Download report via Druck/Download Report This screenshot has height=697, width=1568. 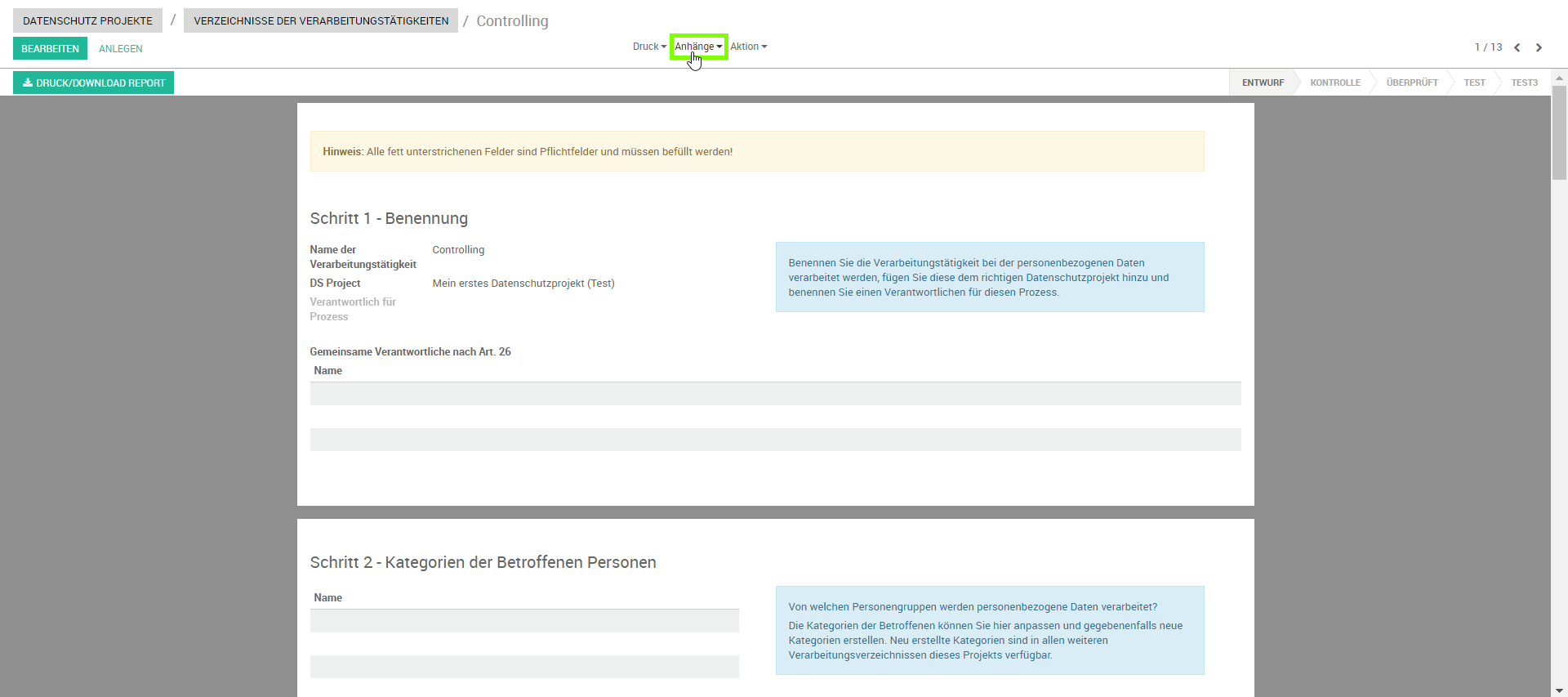(93, 83)
